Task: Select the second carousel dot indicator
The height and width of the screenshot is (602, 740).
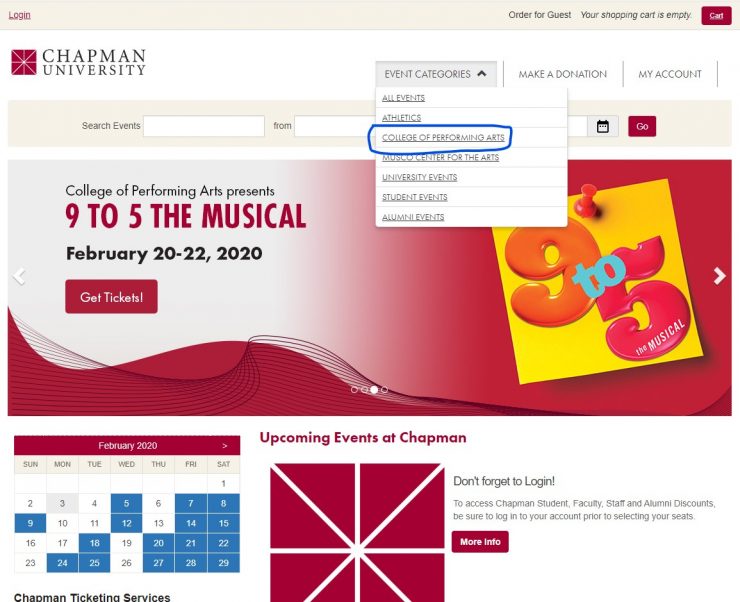Action: click(364, 390)
